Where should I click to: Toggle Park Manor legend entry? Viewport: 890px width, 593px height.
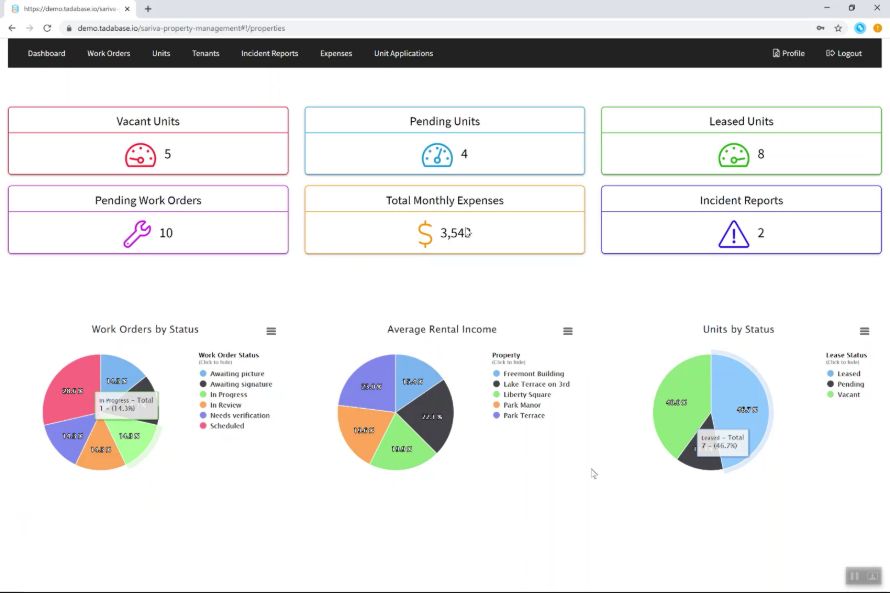click(x=517, y=405)
